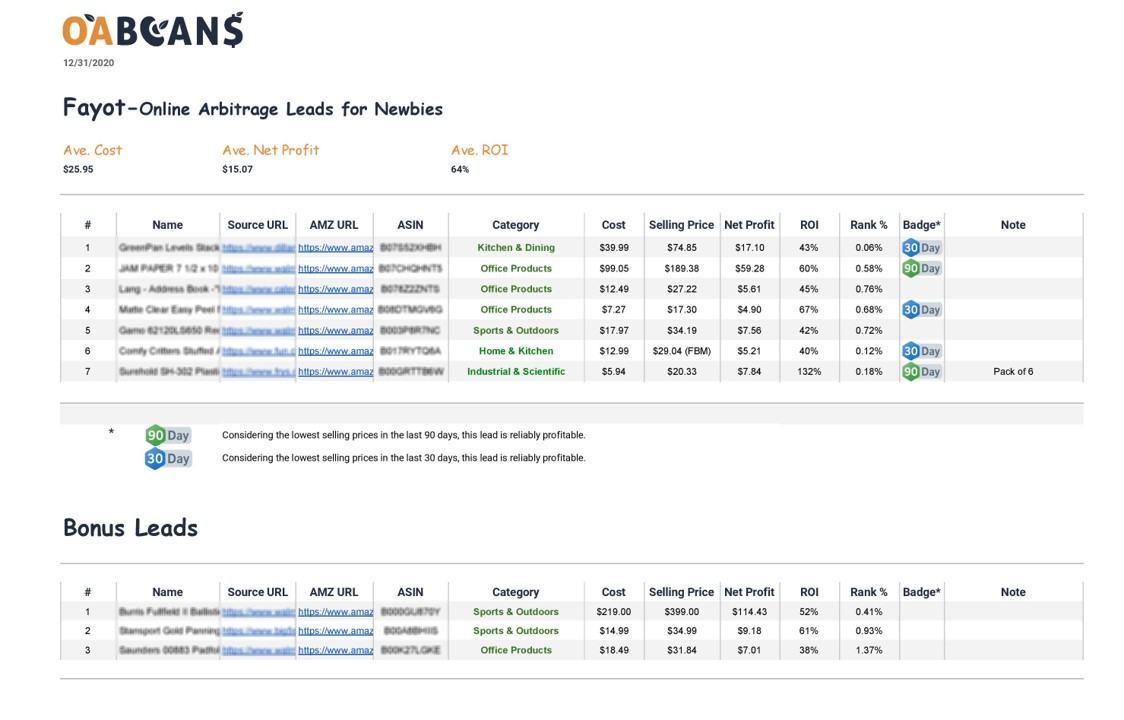Select the $74.85 selling price cell

pos(681,248)
